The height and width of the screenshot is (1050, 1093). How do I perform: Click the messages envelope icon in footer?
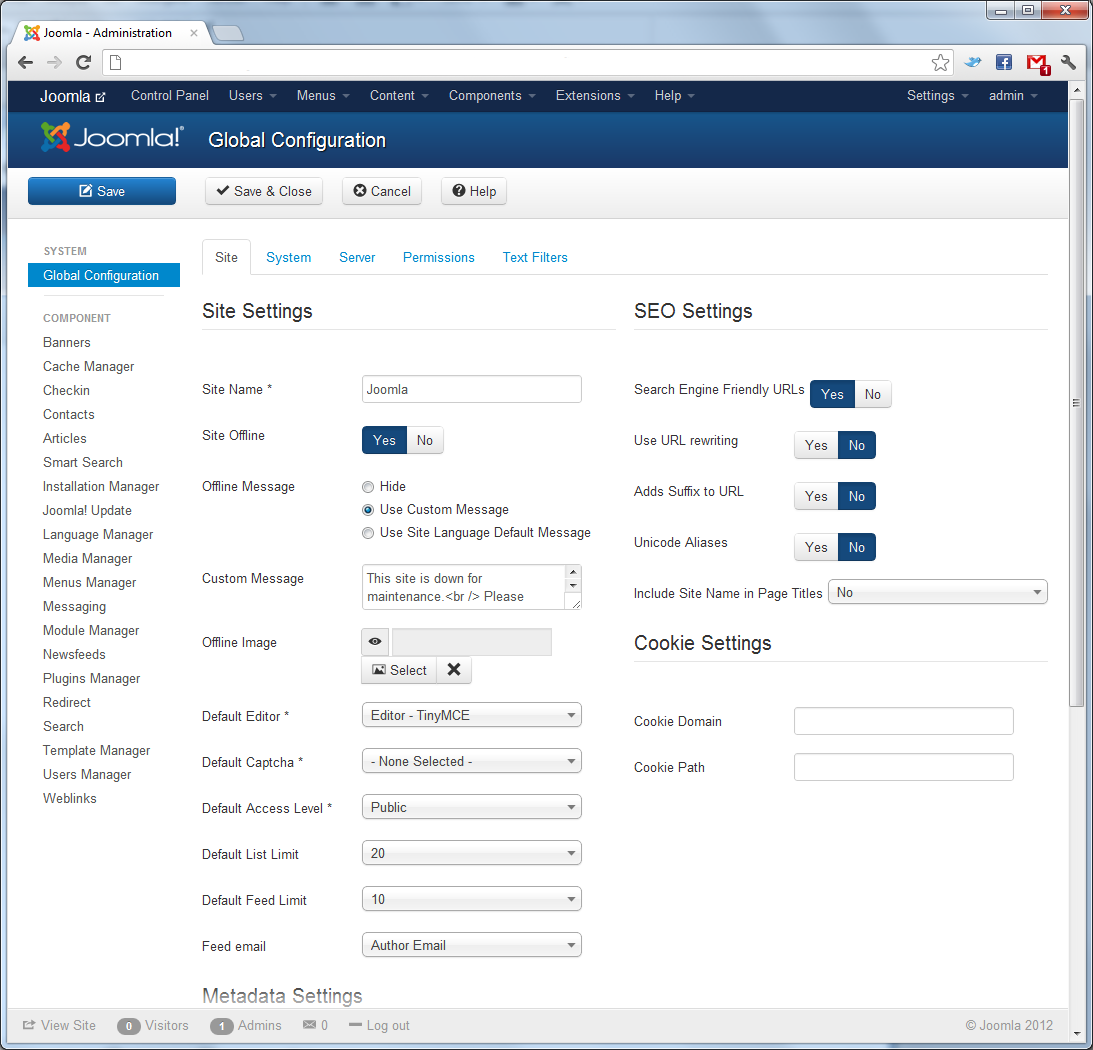(x=309, y=1024)
